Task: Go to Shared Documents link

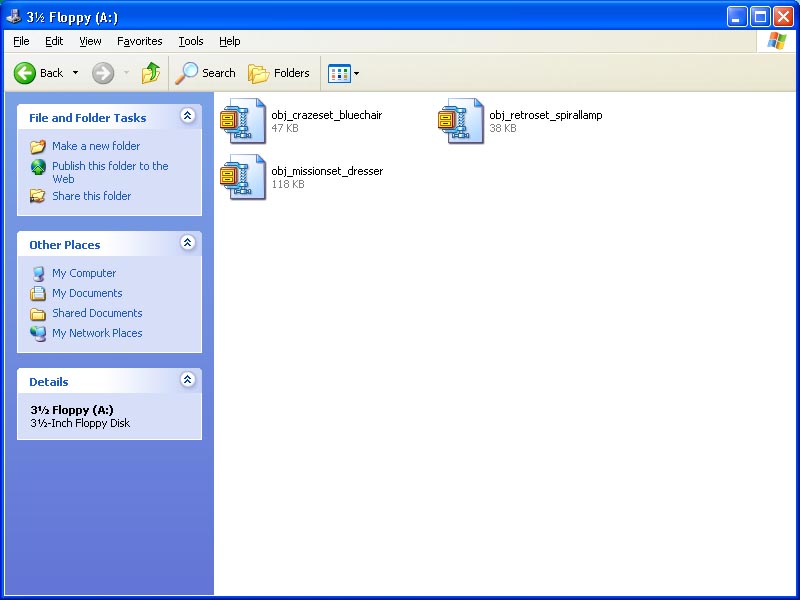Action: (x=97, y=313)
